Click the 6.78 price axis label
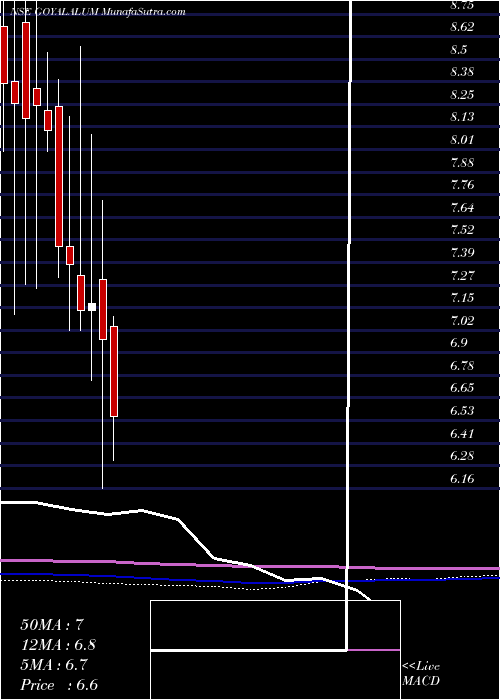The height and width of the screenshot is (700, 500). [462, 366]
